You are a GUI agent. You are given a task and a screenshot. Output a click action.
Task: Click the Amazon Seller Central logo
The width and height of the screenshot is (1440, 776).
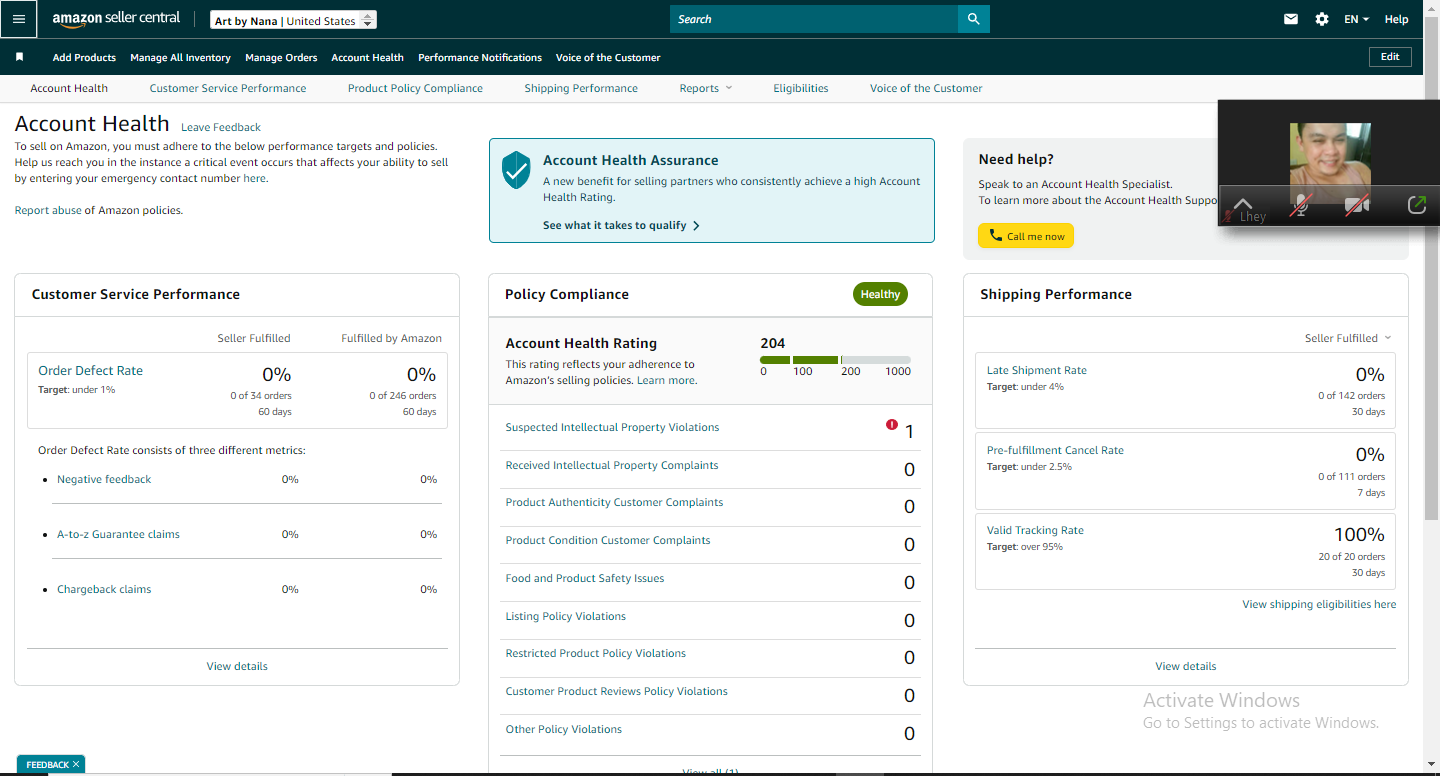(116, 19)
